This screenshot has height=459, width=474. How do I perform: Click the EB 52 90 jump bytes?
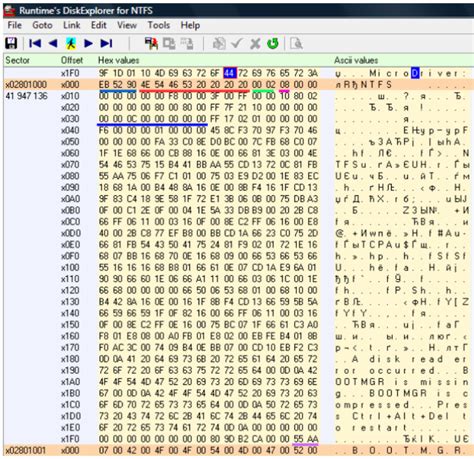click(x=118, y=85)
